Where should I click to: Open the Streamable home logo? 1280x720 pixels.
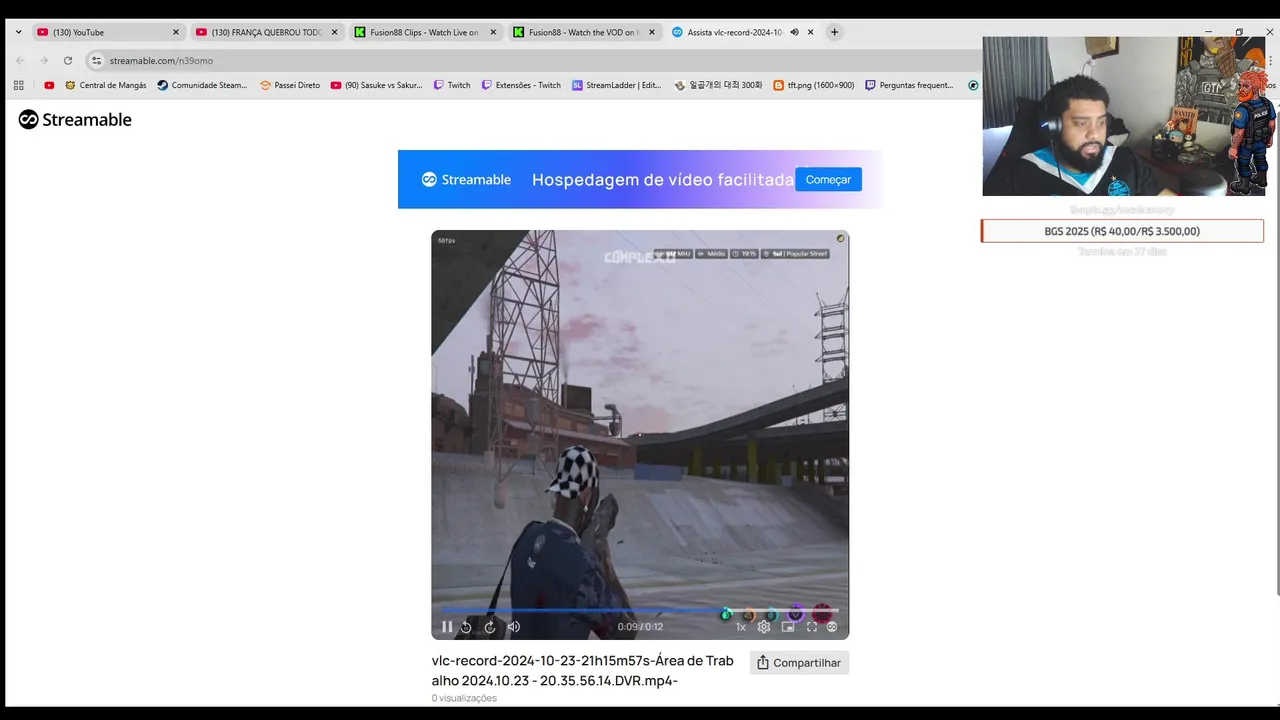click(x=75, y=120)
